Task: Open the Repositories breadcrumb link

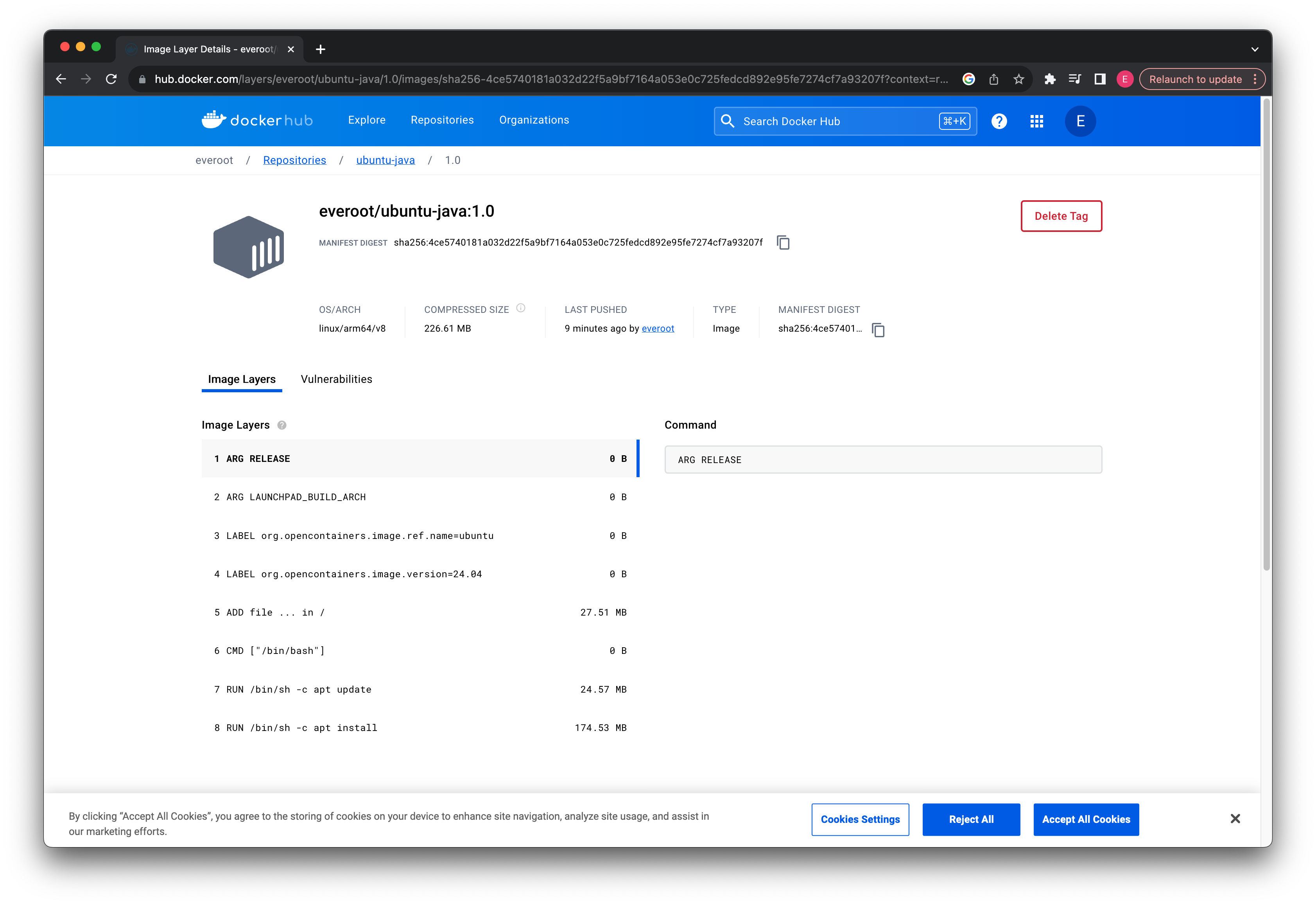Action: click(x=294, y=160)
